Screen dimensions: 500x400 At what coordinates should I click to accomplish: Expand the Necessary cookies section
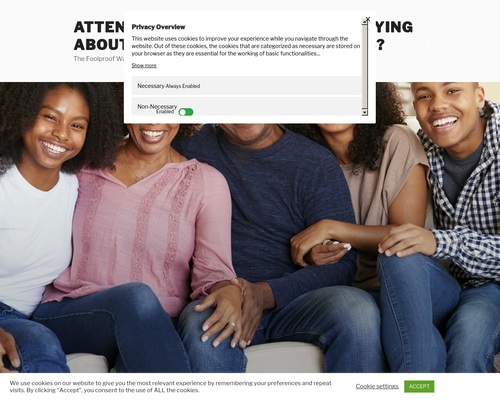[247, 86]
